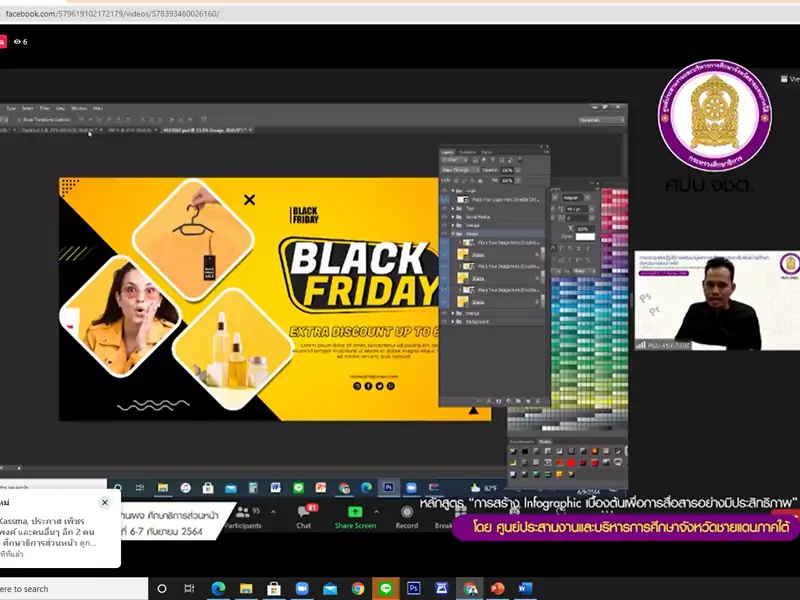The image size is (800, 600).
Task: Open Essentials workspace dropdown
Action: point(602,120)
